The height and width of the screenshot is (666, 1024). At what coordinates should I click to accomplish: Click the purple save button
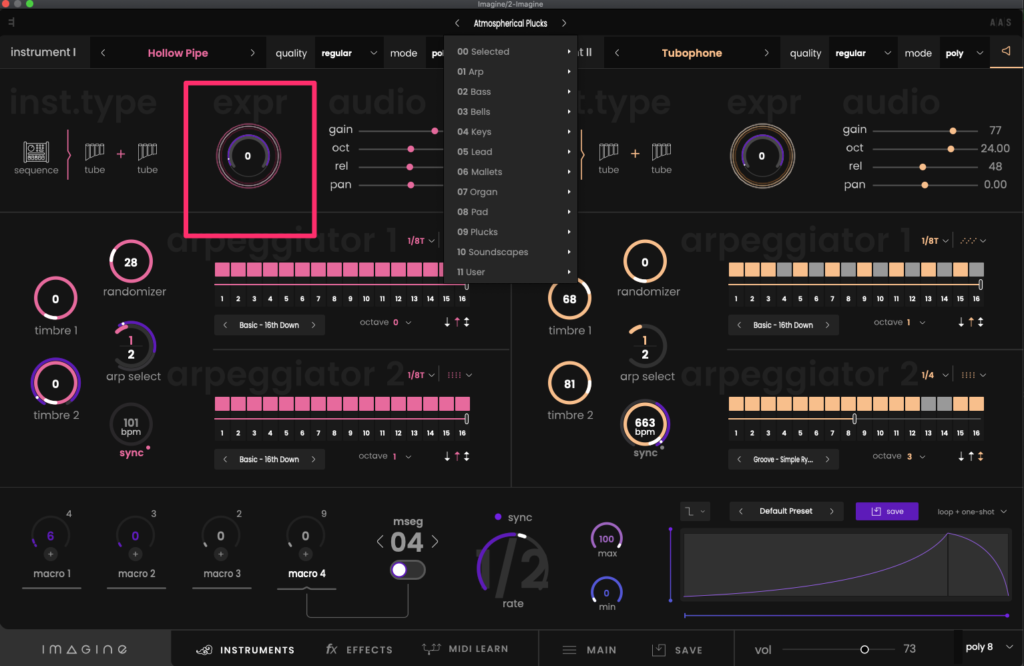click(x=886, y=511)
